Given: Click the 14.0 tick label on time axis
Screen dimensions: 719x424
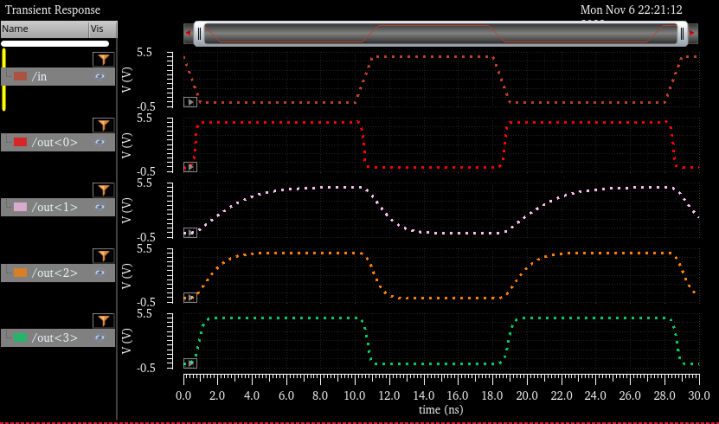Looking at the screenshot, I should [x=423, y=396].
